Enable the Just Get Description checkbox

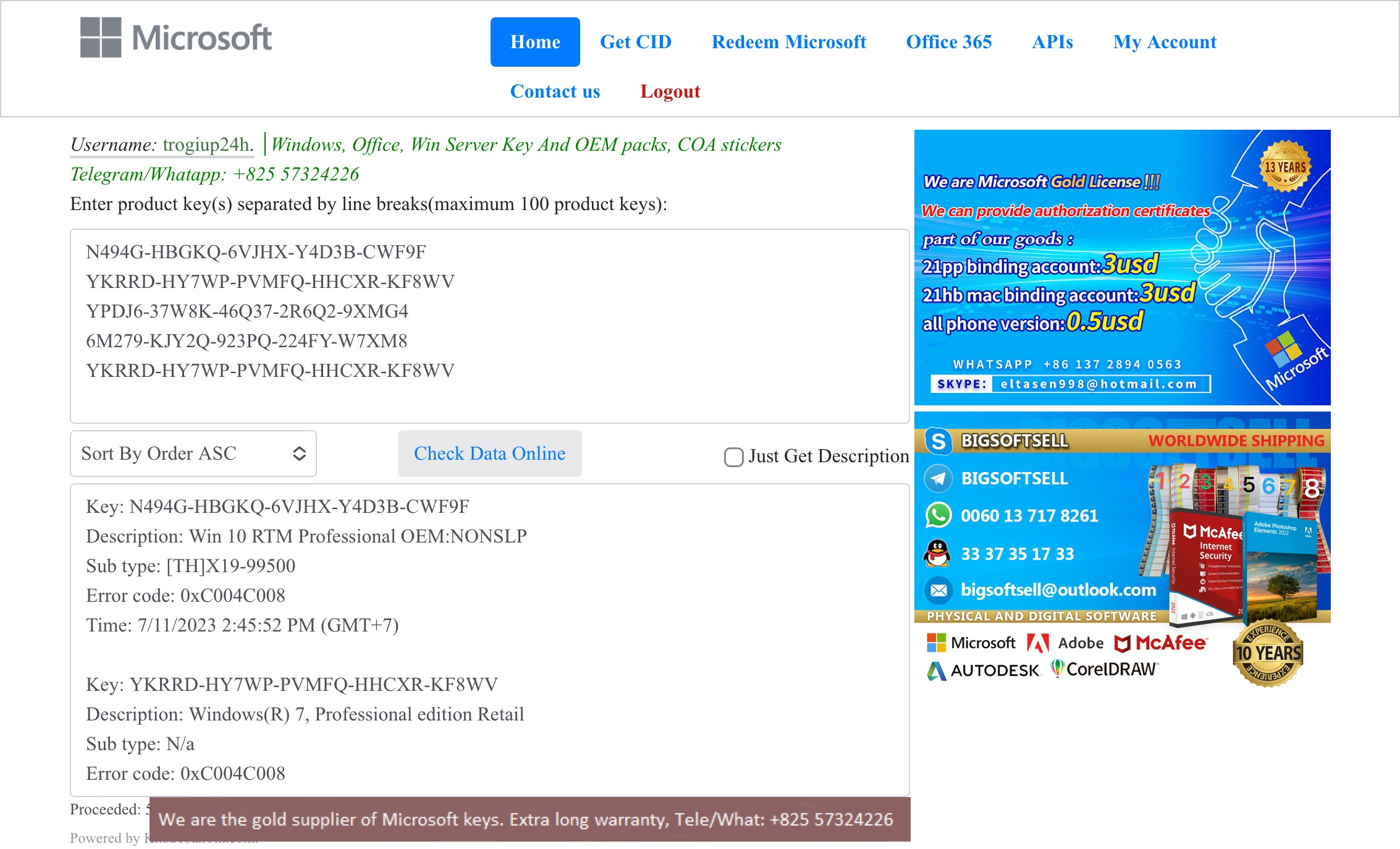[x=733, y=457]
